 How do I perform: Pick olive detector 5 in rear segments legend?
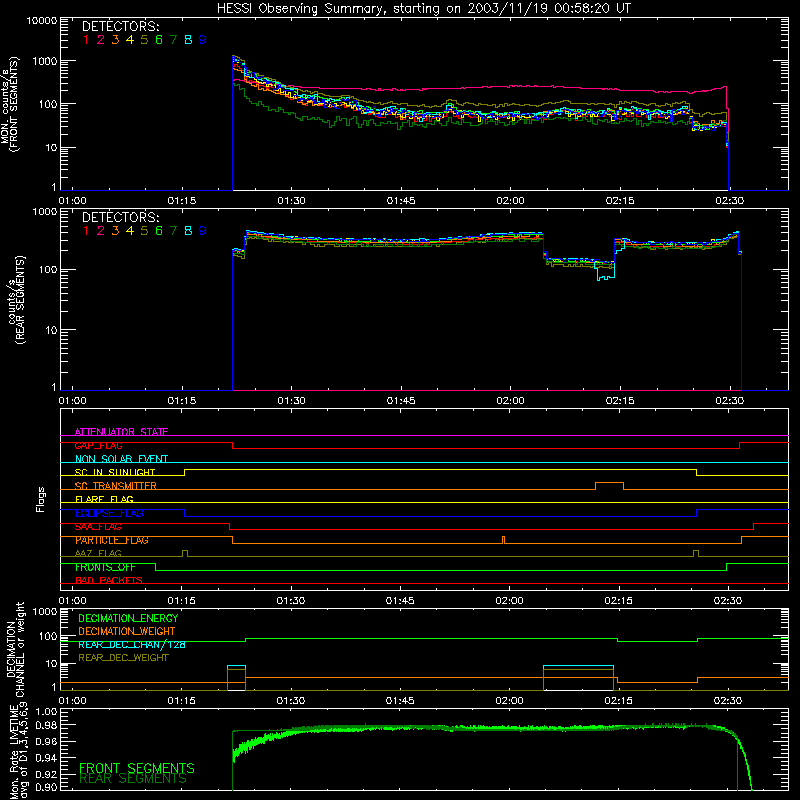[144, 231]
